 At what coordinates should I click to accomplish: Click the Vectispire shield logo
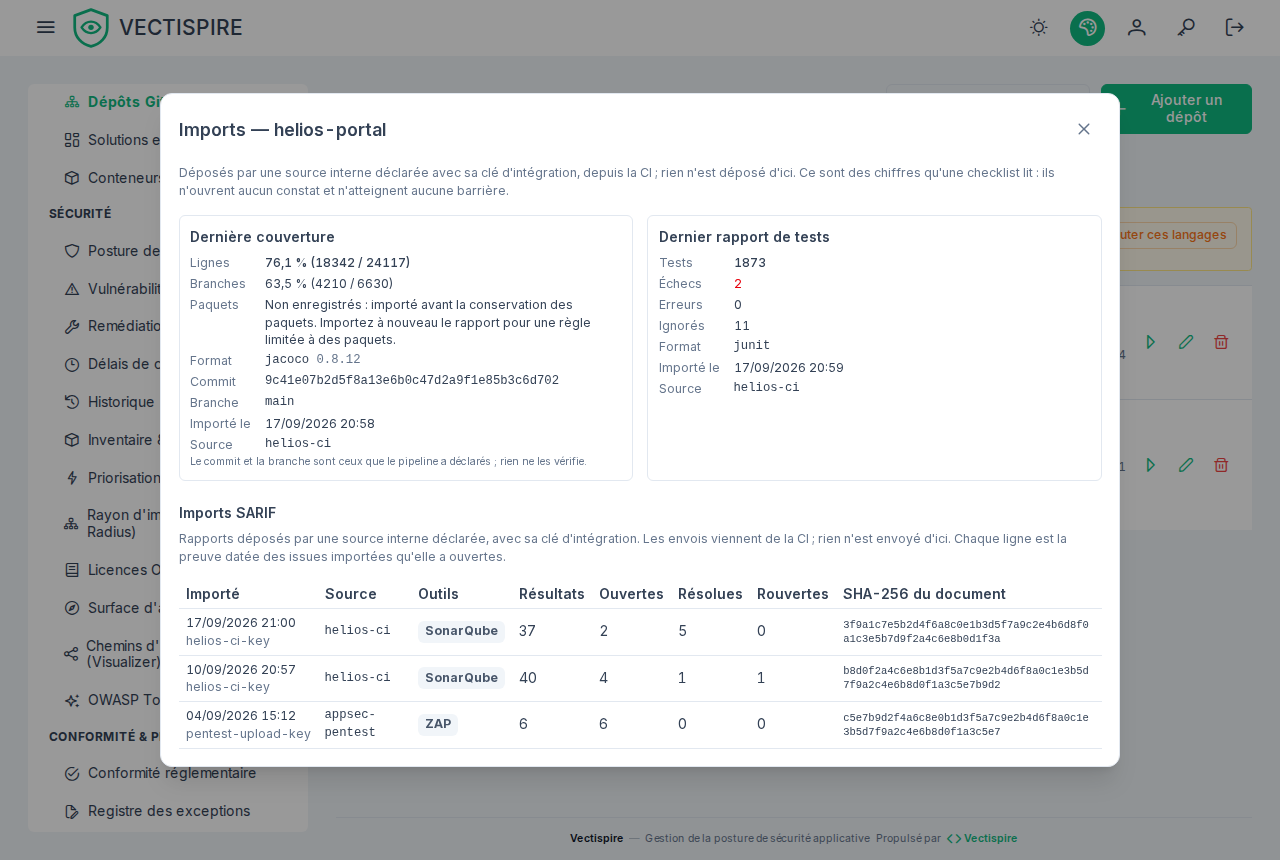click(x=91, y=28)
